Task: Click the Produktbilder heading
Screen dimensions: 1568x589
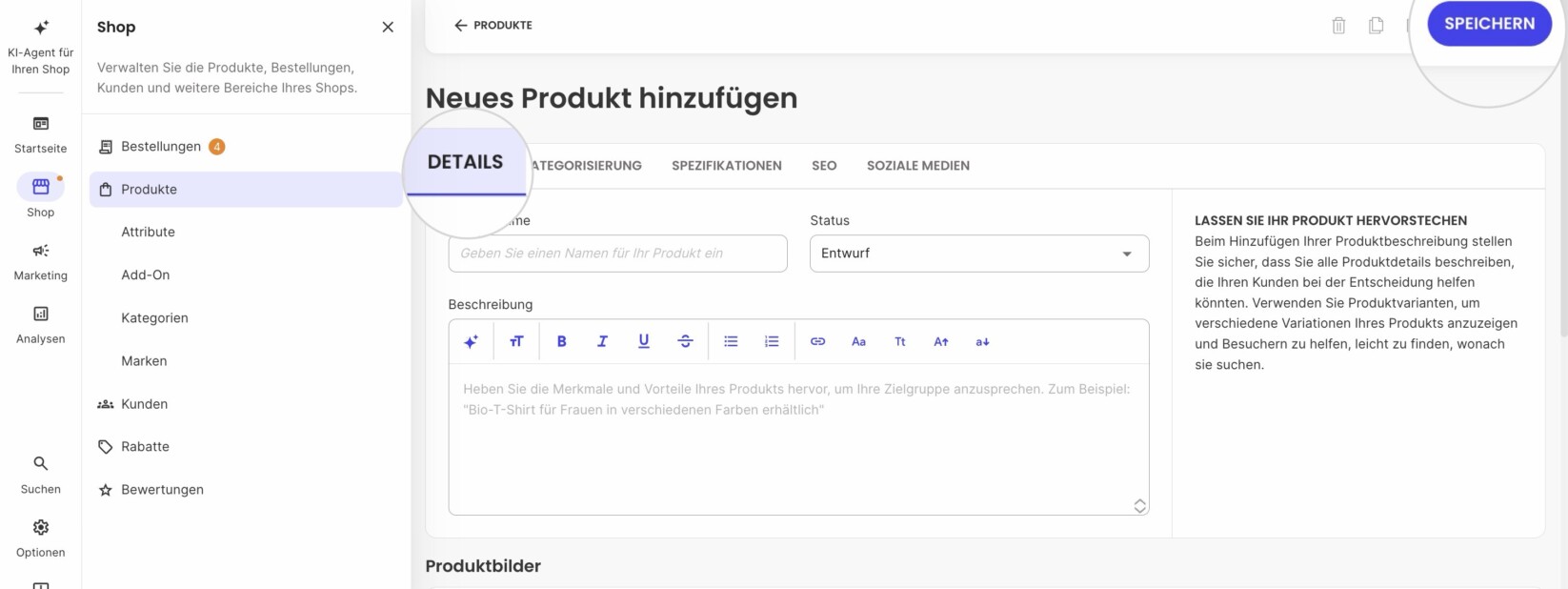Action: click(483, 566)
